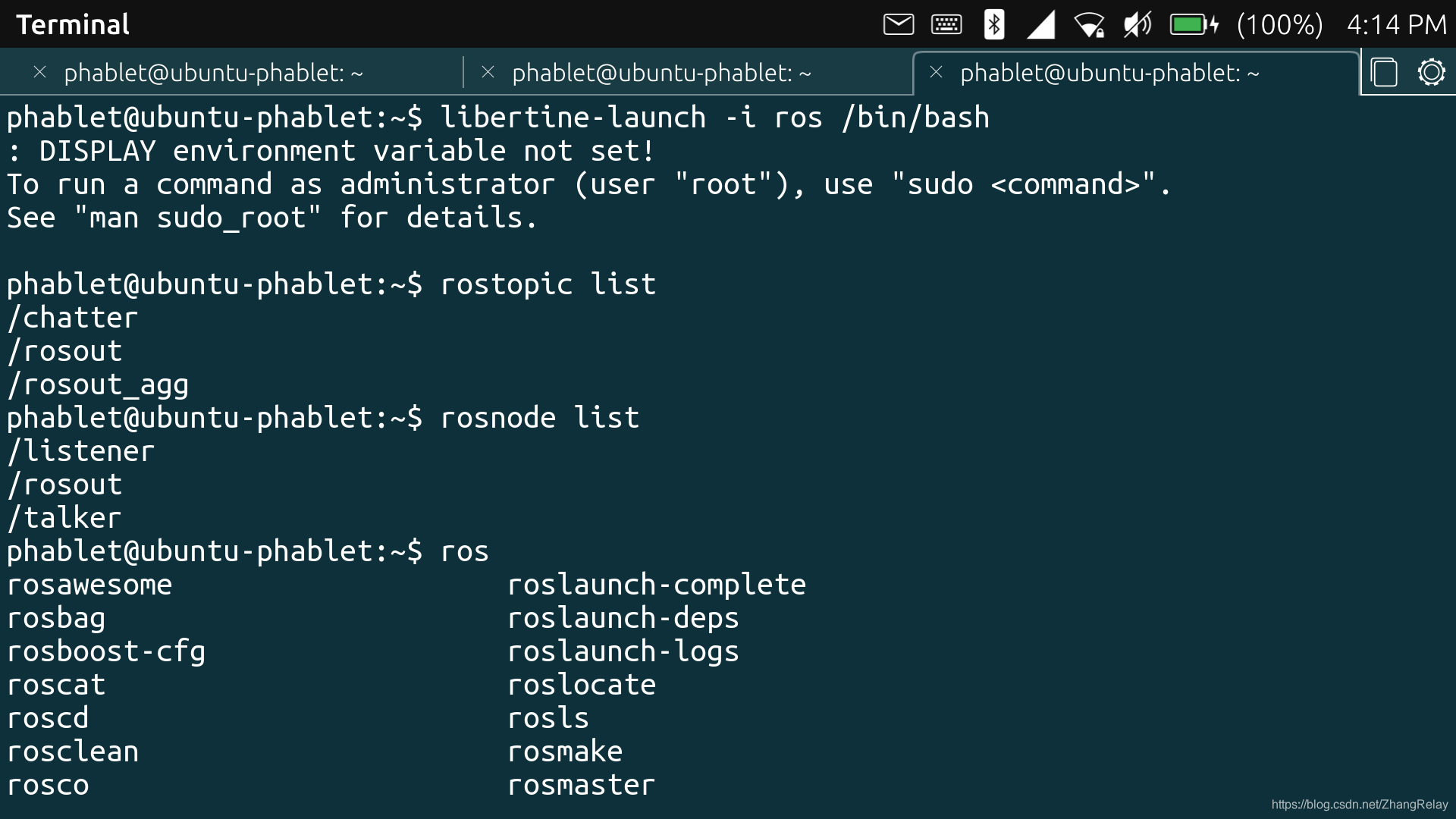
Task: Switch to the first terminal tab
Action: 214,73
